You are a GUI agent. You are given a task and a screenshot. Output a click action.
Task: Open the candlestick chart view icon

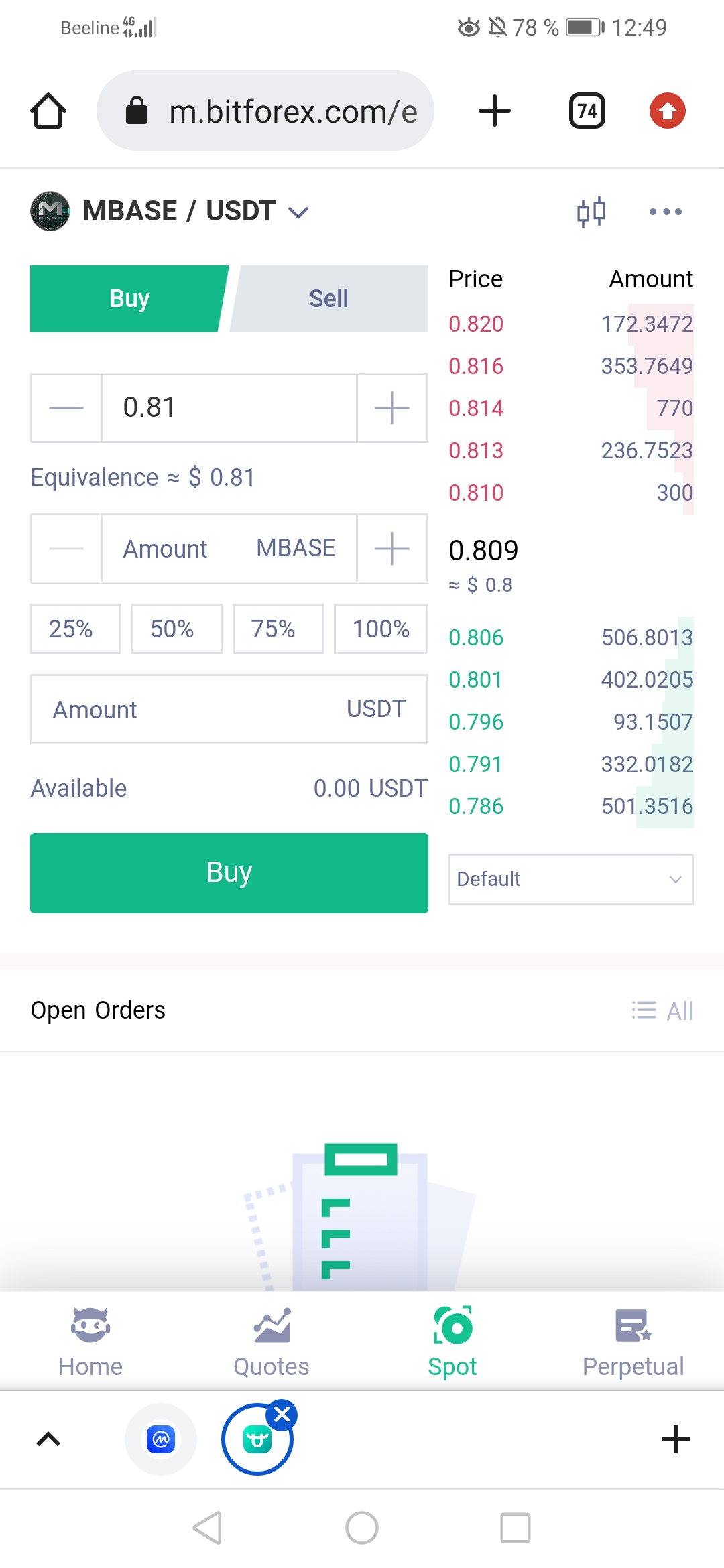[x=591, y=212]
